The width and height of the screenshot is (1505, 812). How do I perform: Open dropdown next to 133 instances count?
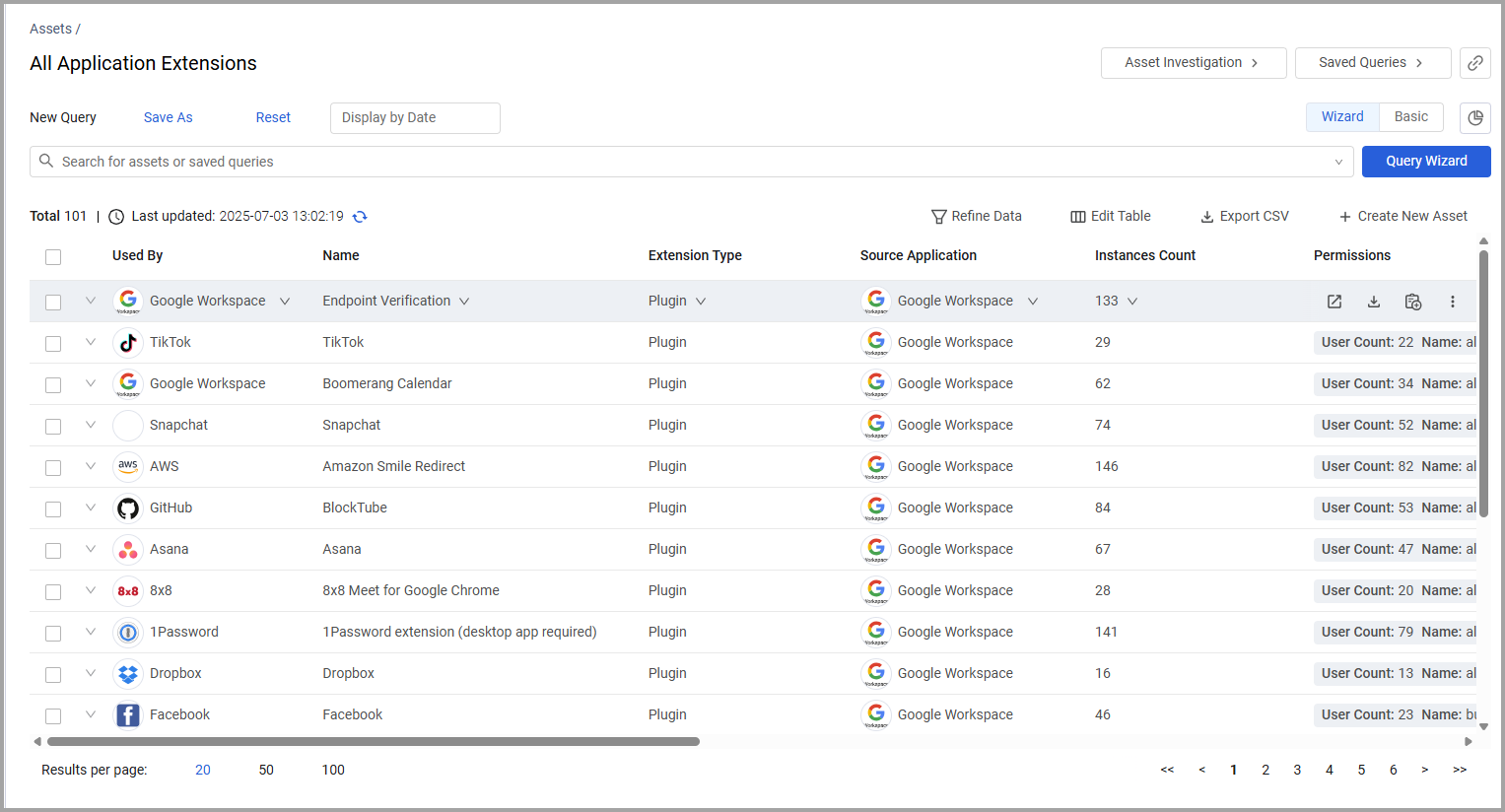pos(1132,302)
